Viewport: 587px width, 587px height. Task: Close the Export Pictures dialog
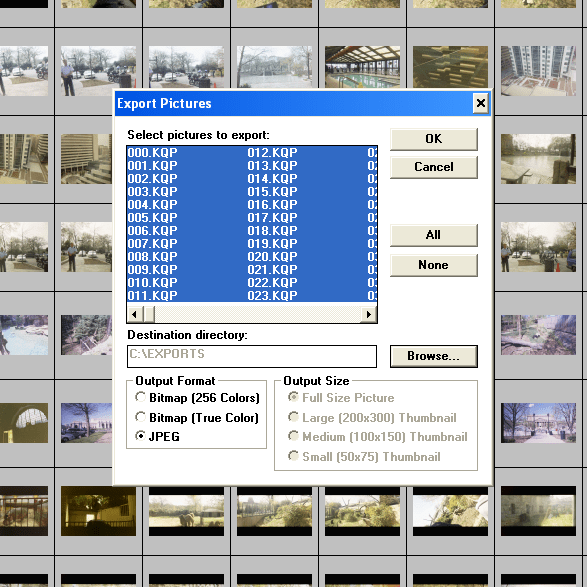coord(481,103)
